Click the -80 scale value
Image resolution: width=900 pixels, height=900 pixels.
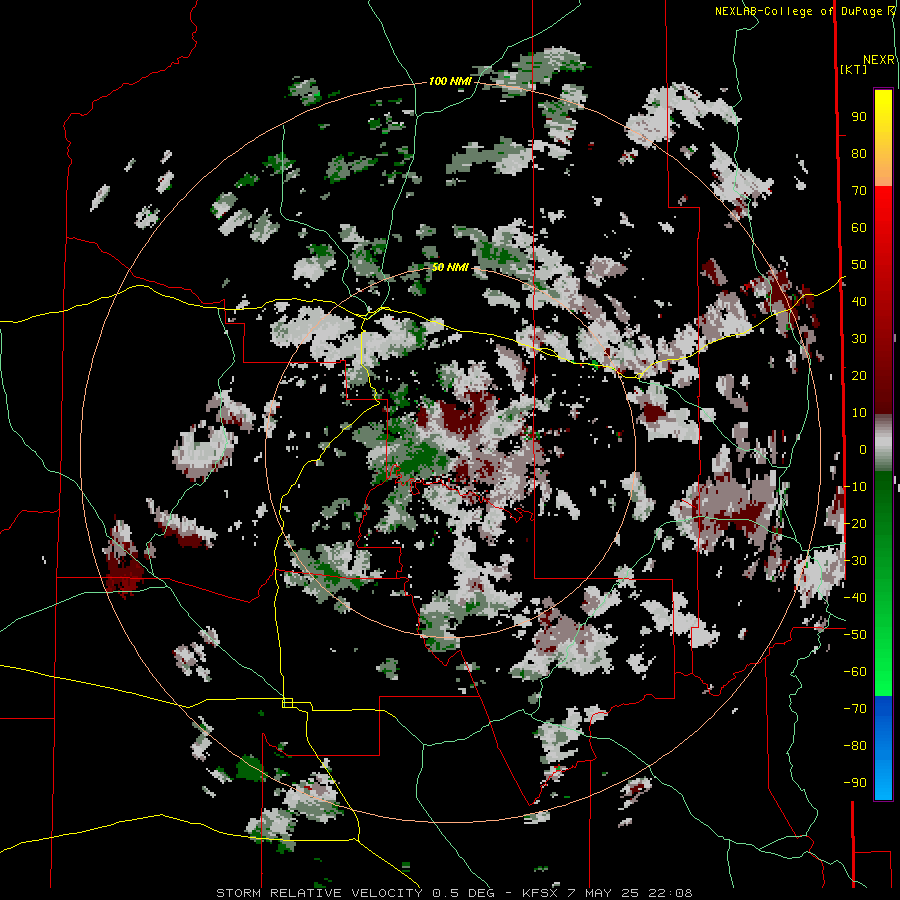click(x=855, y=746)
